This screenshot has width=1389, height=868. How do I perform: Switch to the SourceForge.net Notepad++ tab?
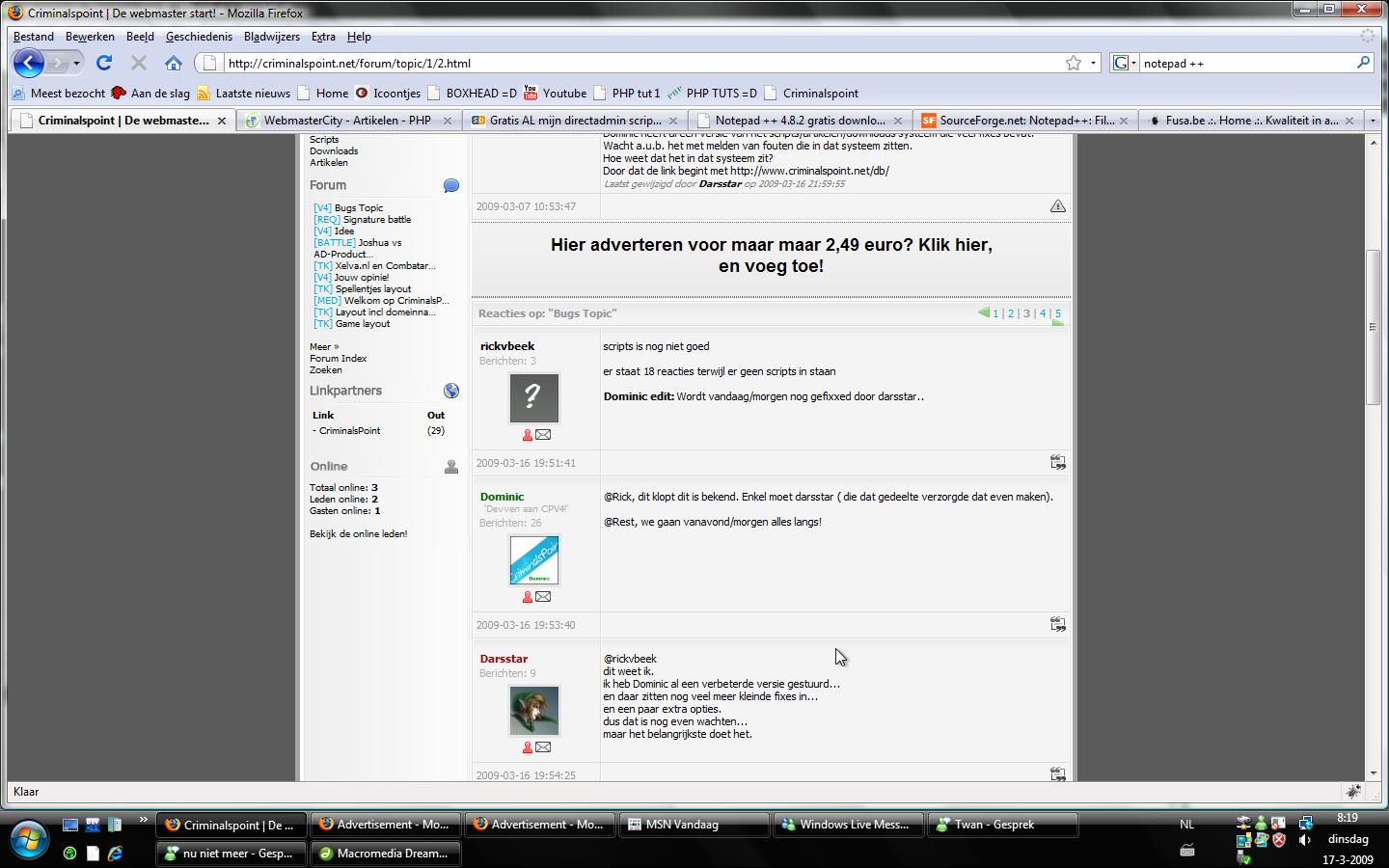coord(1025,121)
